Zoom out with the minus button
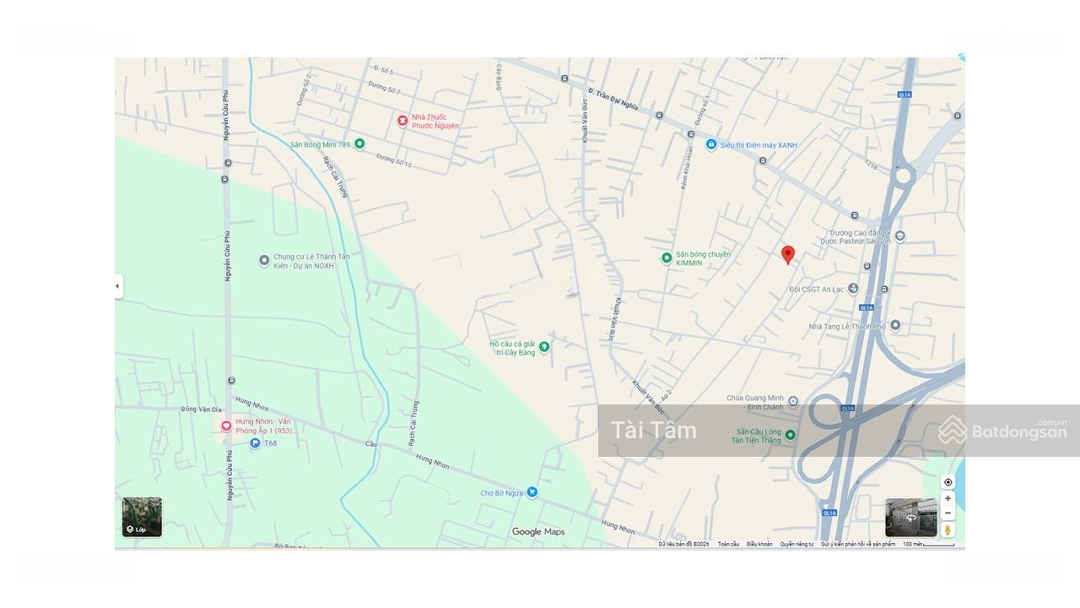 pyautogui.click(x=948, y=513)
